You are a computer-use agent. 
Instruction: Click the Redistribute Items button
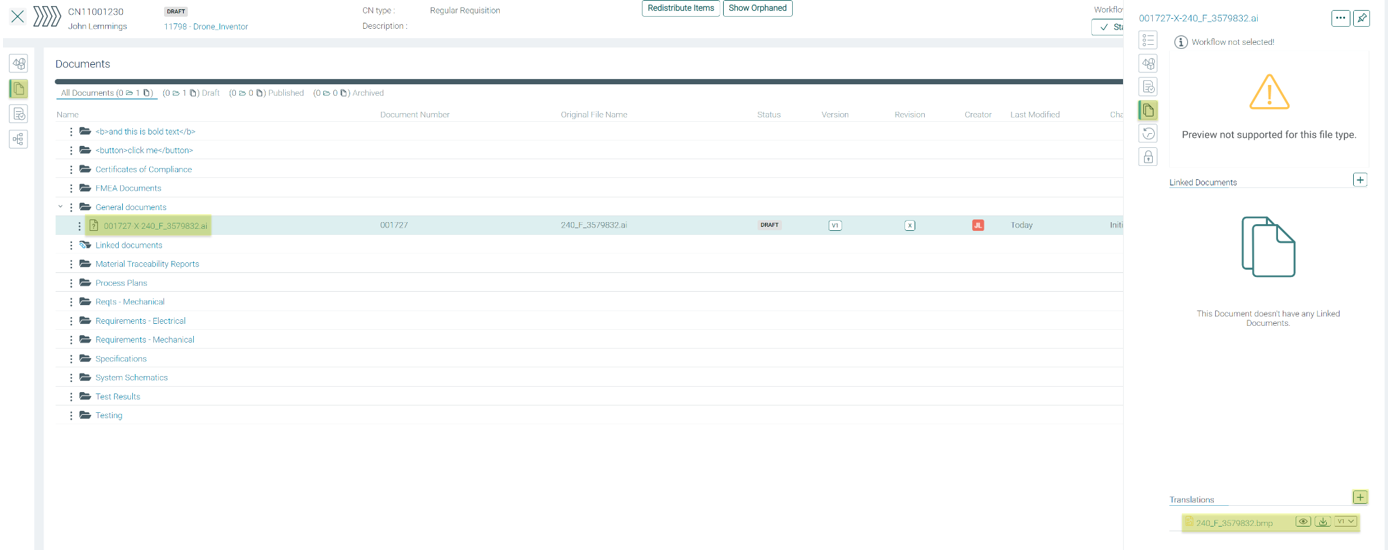point(681,8)
